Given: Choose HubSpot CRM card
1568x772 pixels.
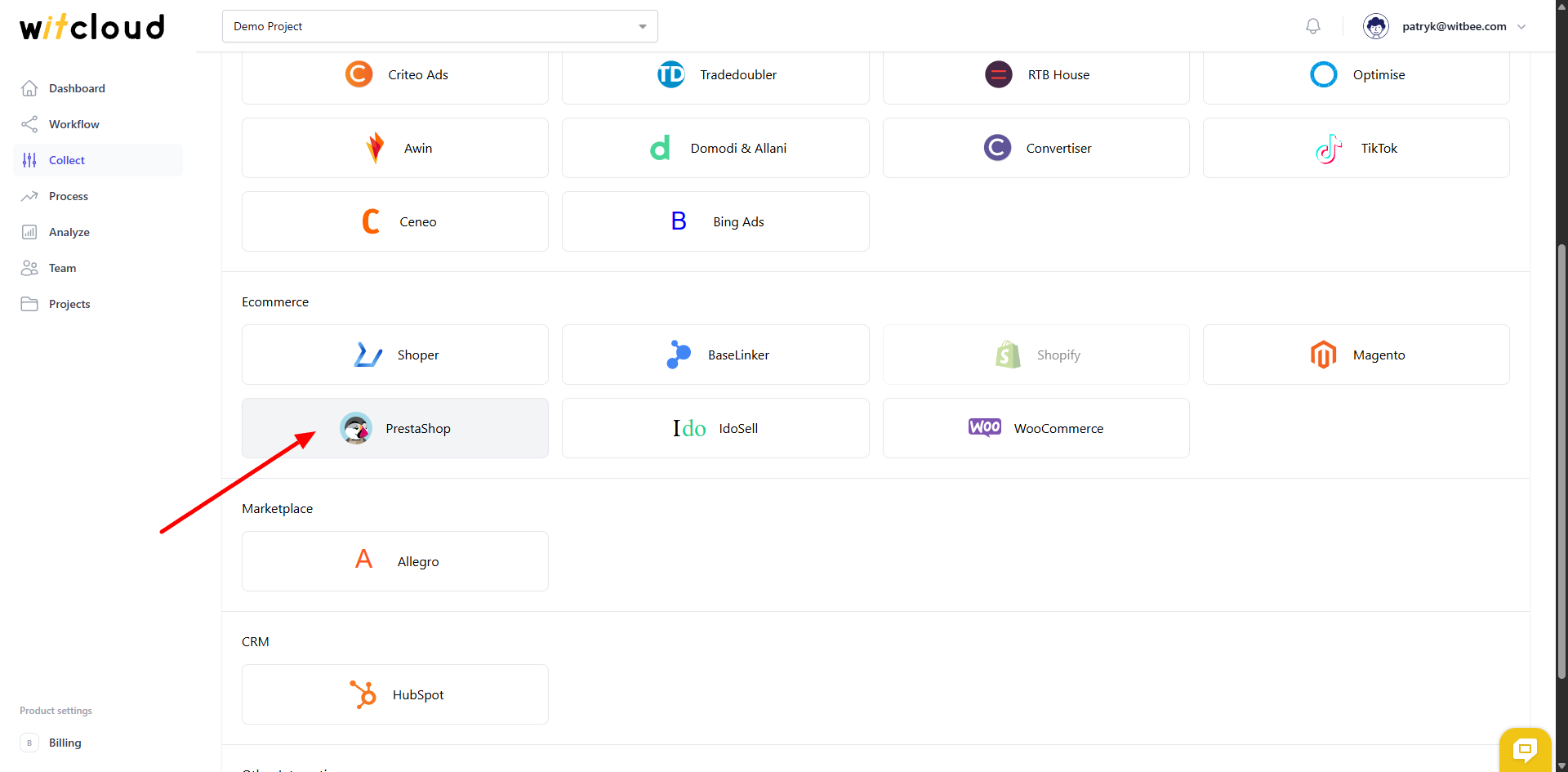Looking at the screenshot, I should click(x=395, y=694).
